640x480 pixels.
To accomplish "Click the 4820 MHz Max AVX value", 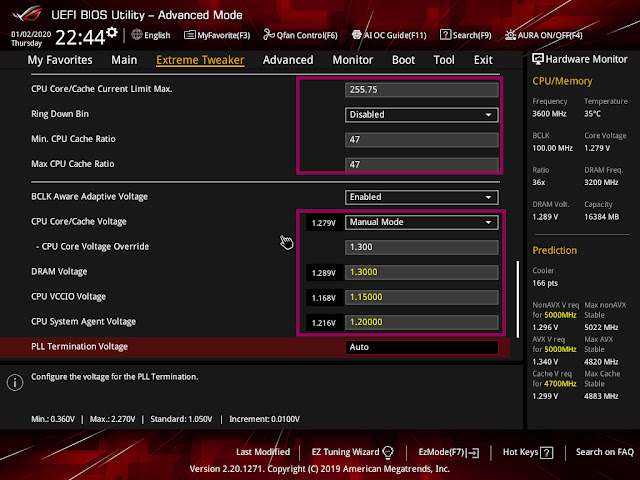I will click(x=601, y=362).
